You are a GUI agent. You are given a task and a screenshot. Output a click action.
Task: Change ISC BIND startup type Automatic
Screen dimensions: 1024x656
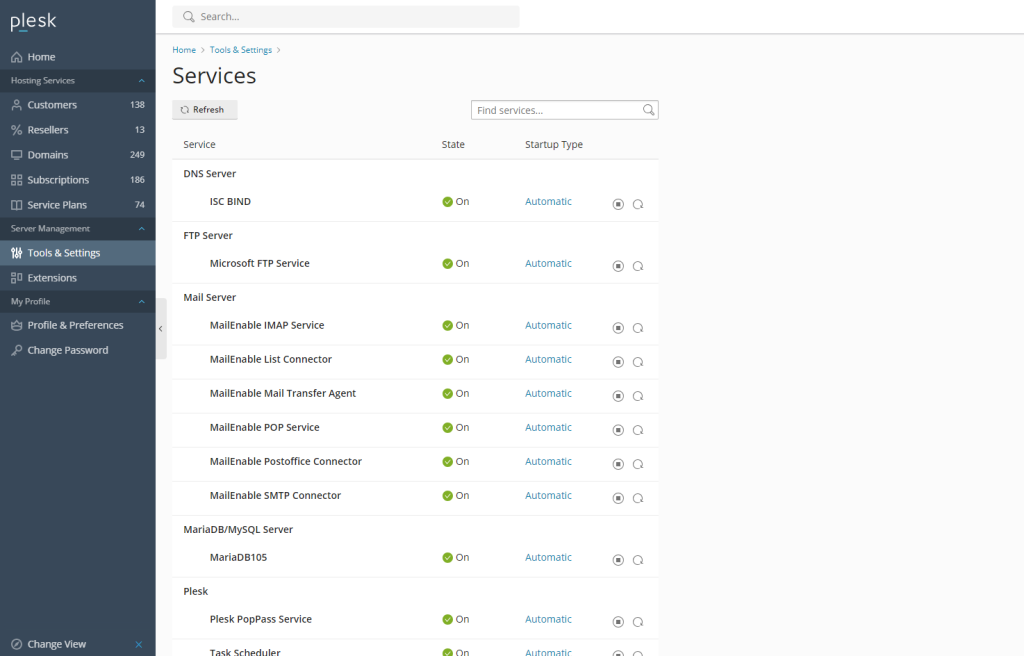point(548,201)
